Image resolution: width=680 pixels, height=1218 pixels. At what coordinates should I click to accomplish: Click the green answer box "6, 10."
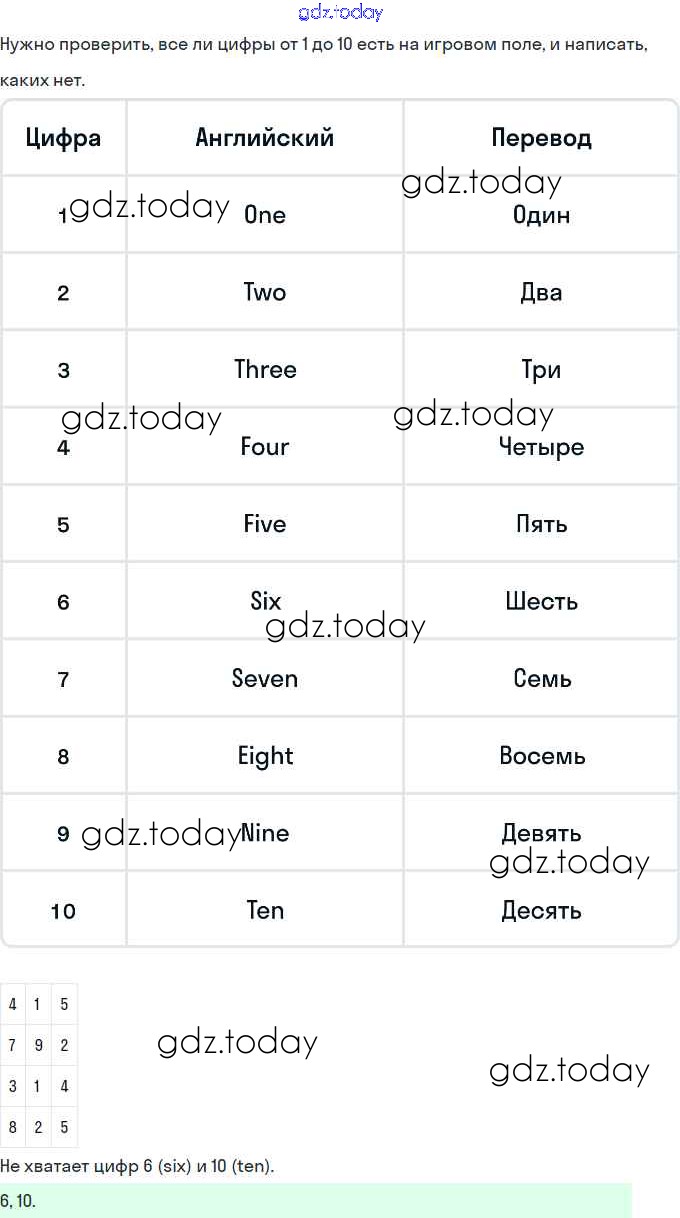315,1200
